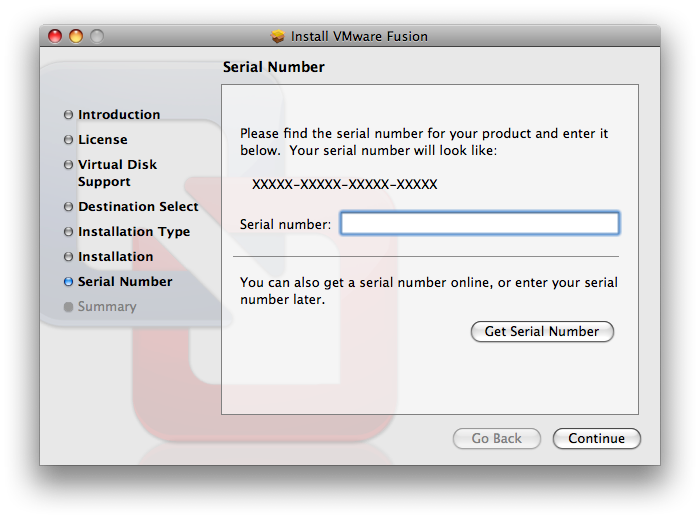This screenshot has width=700, height=520.
Task: Click the License step bullet
Action: tap(68, 140)
